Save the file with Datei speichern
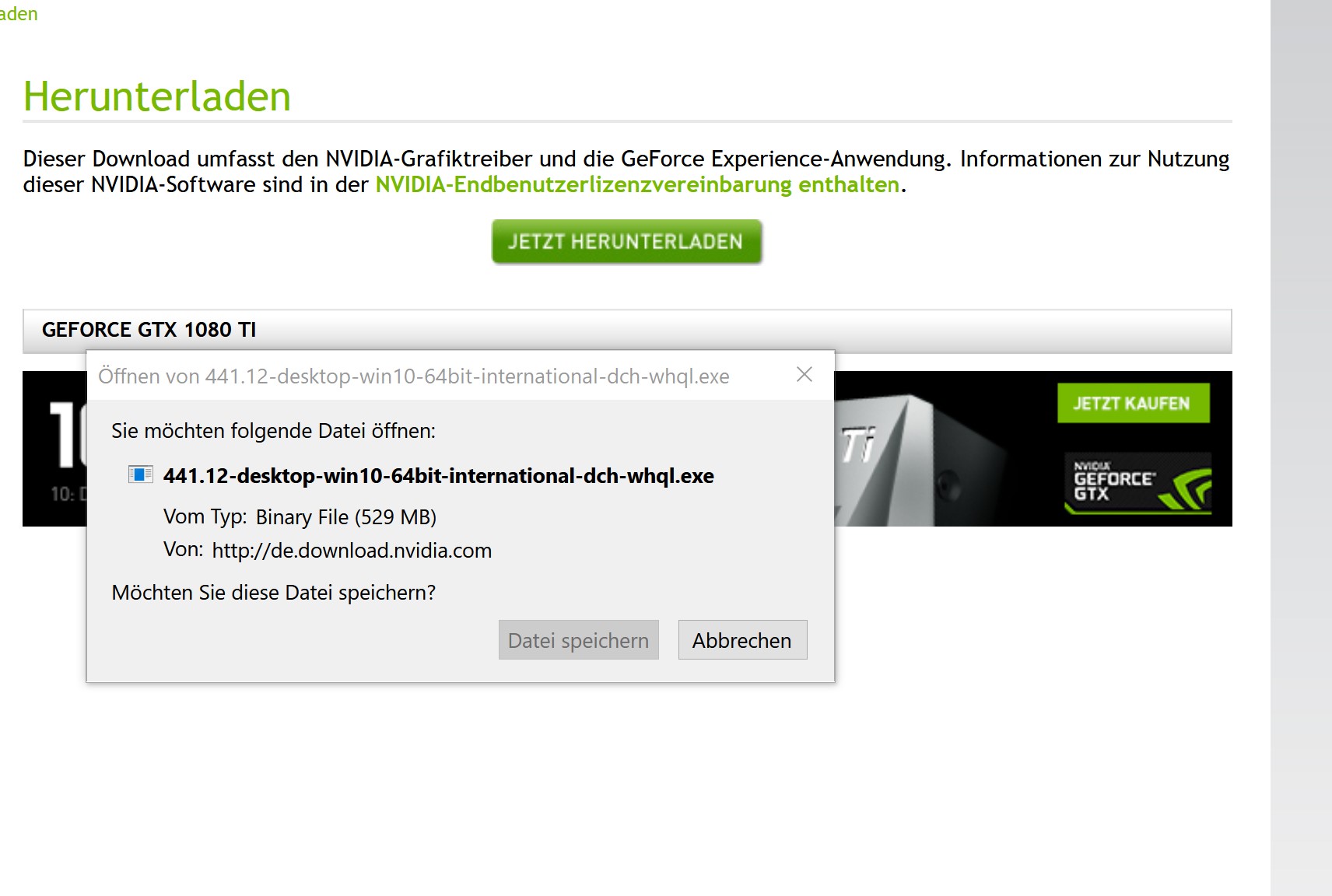Screen dimensions: 1332x896 [578, 640]
